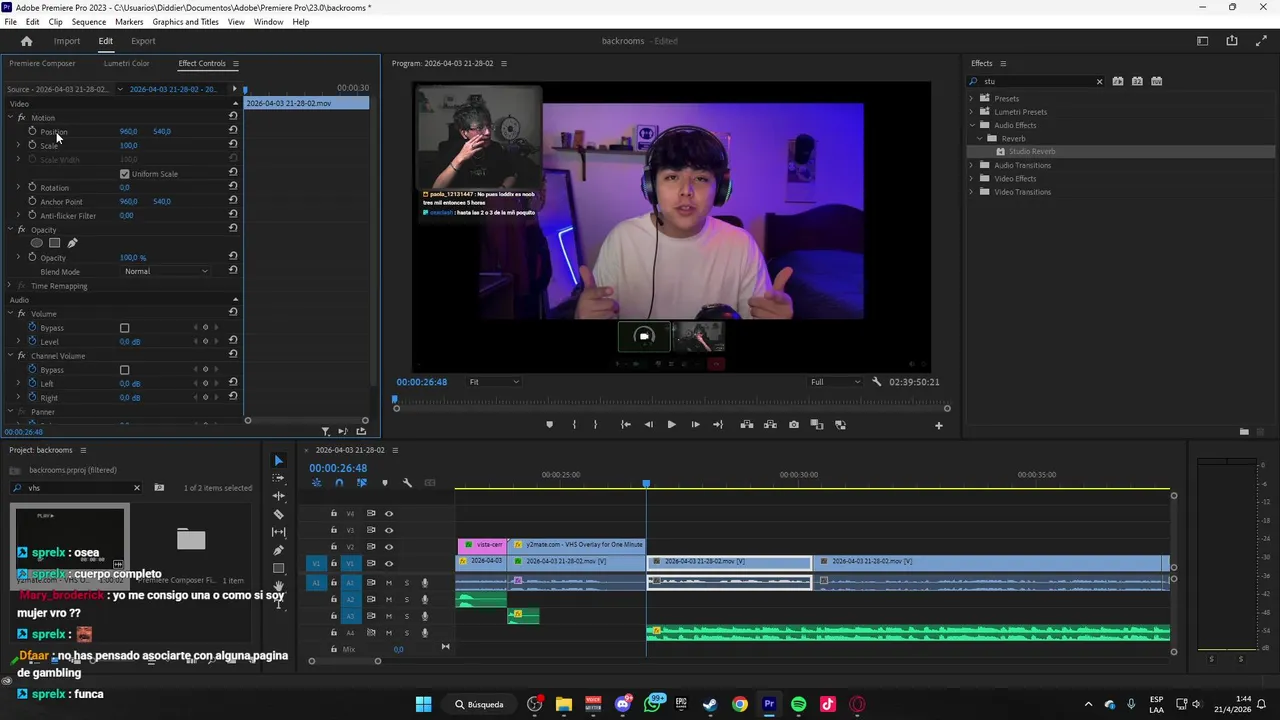1280x720 pixels.
Task: Click Export Frame camera icon
Action: pos(794,425)
